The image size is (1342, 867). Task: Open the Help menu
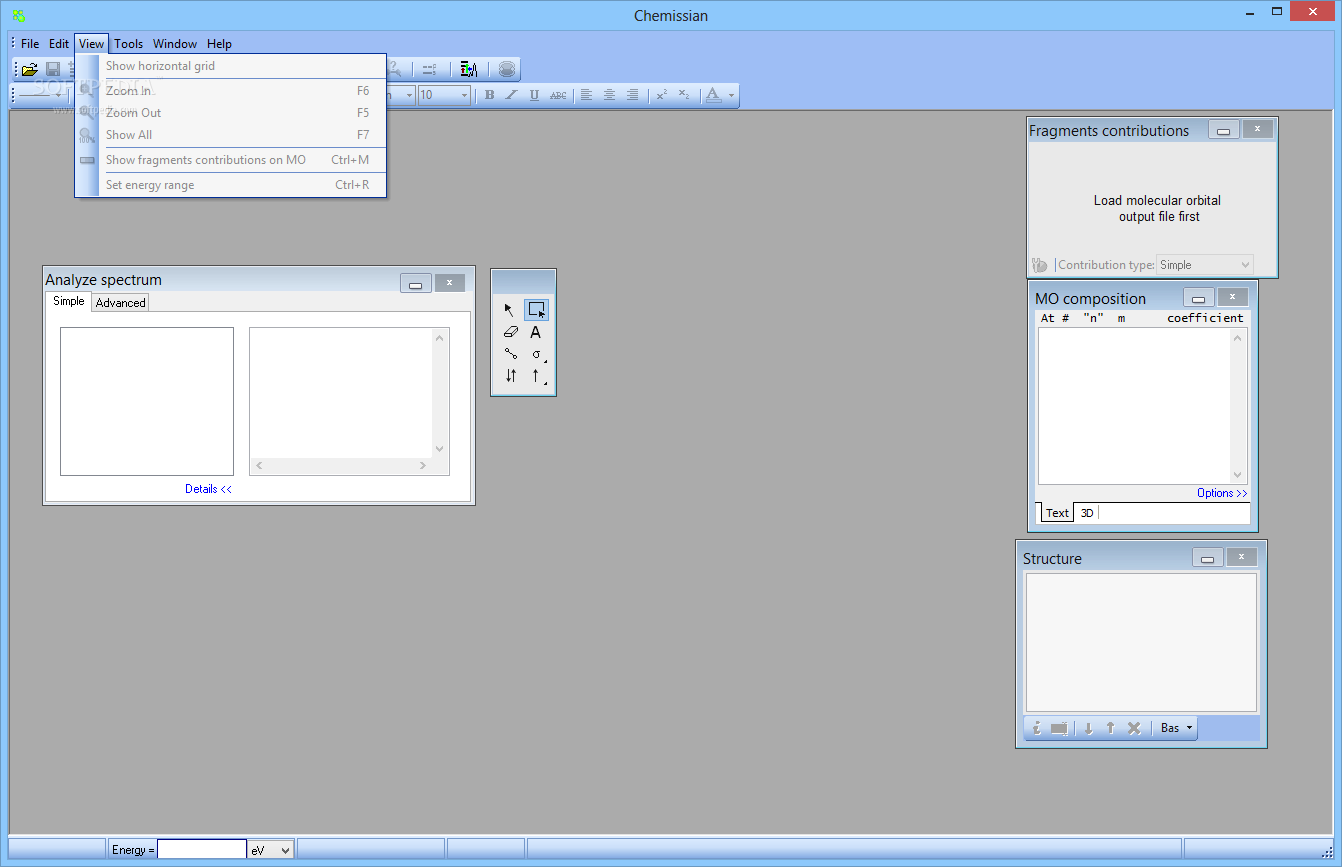point(219,43)
